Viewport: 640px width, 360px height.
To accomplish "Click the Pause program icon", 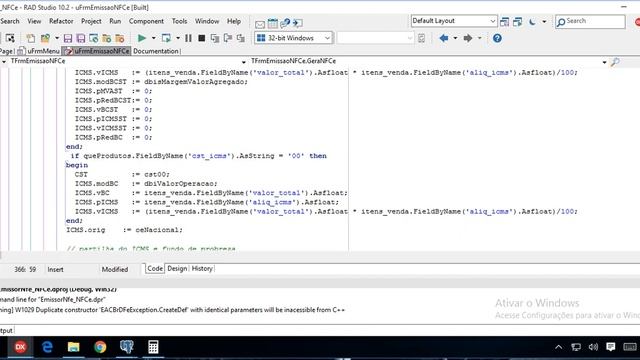I will (188, 38).
